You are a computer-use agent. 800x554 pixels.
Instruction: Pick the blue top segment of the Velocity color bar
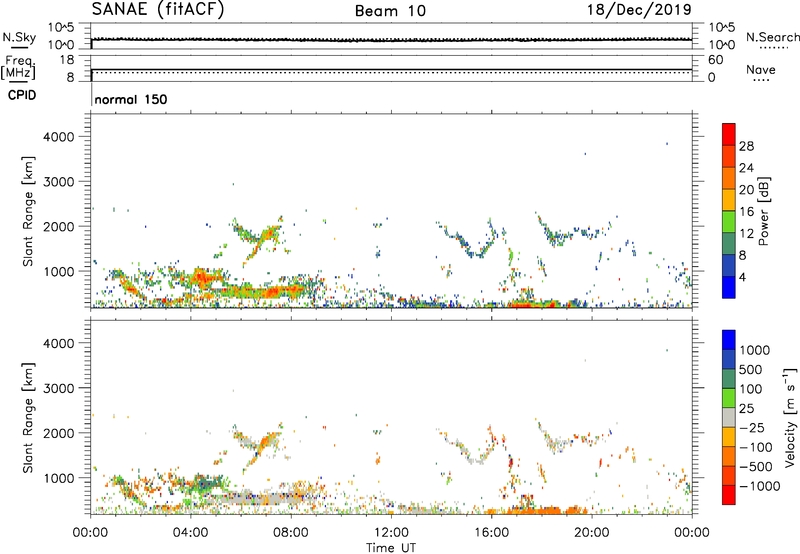point(729,340)
